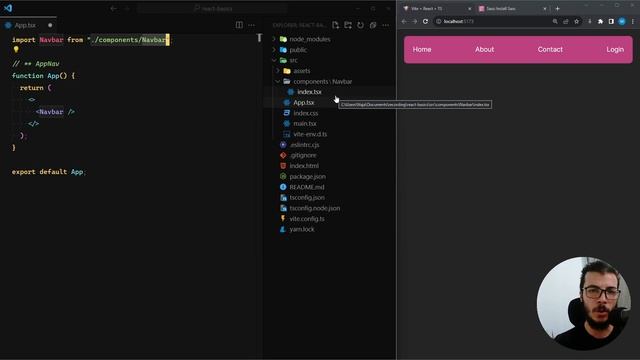Click the share icon in address bar
Screen dimensions: 640x360
pos(566,21)
